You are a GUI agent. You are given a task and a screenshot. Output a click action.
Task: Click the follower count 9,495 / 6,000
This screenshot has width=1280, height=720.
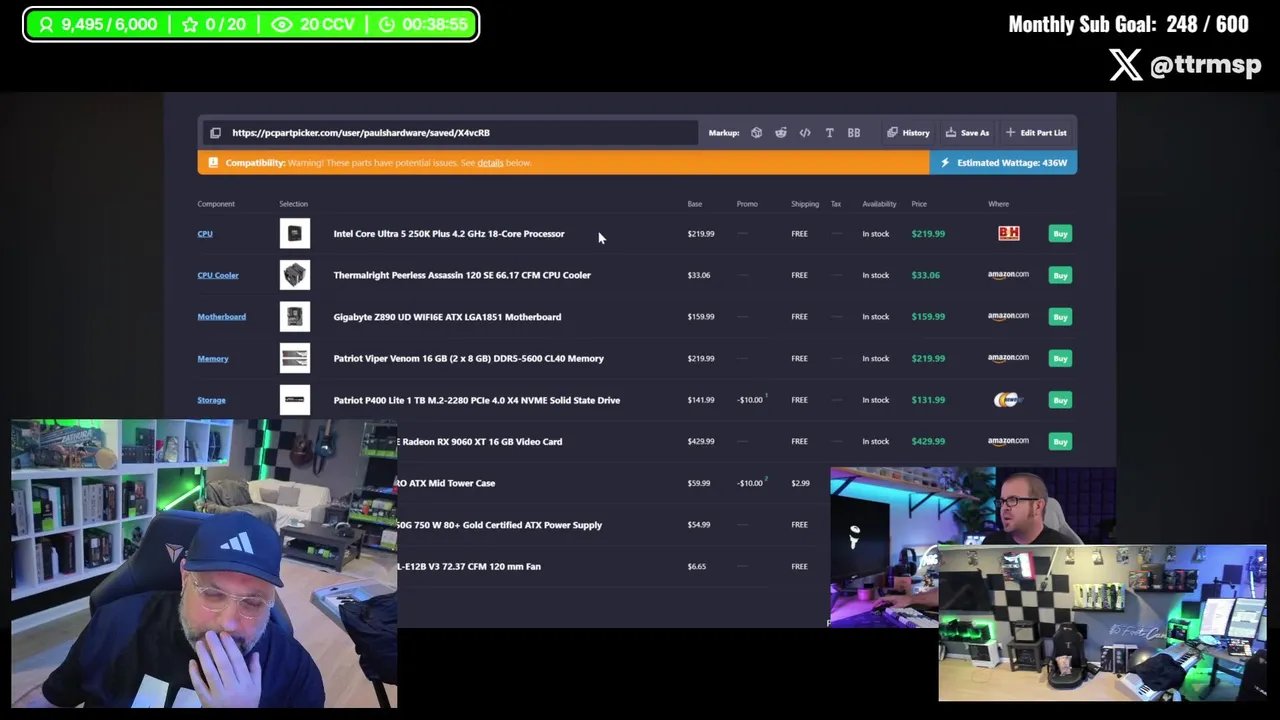(109, 25)
